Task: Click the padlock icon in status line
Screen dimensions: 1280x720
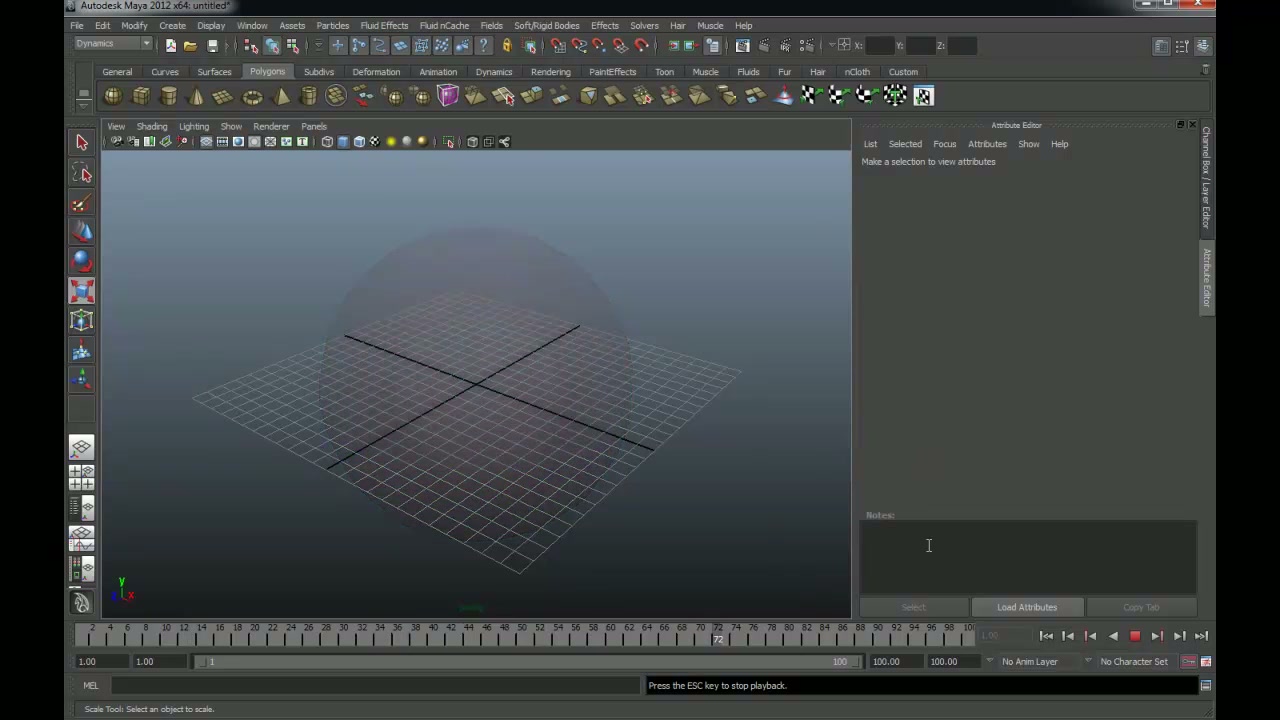Action: tap(507, 45)
